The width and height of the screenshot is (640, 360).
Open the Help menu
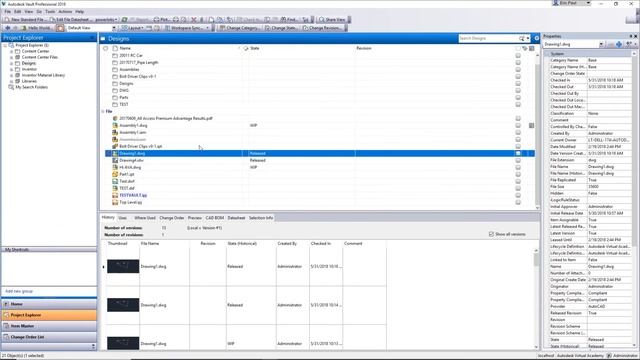80,12
